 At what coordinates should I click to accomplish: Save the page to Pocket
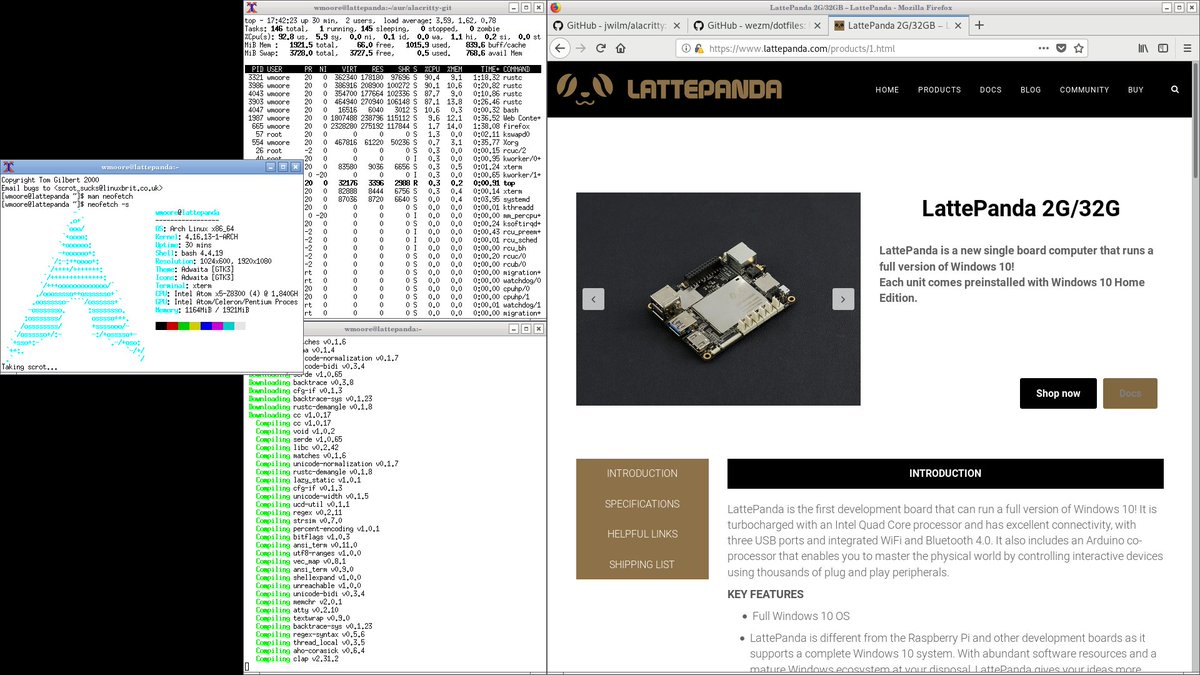click(1062, 47)
